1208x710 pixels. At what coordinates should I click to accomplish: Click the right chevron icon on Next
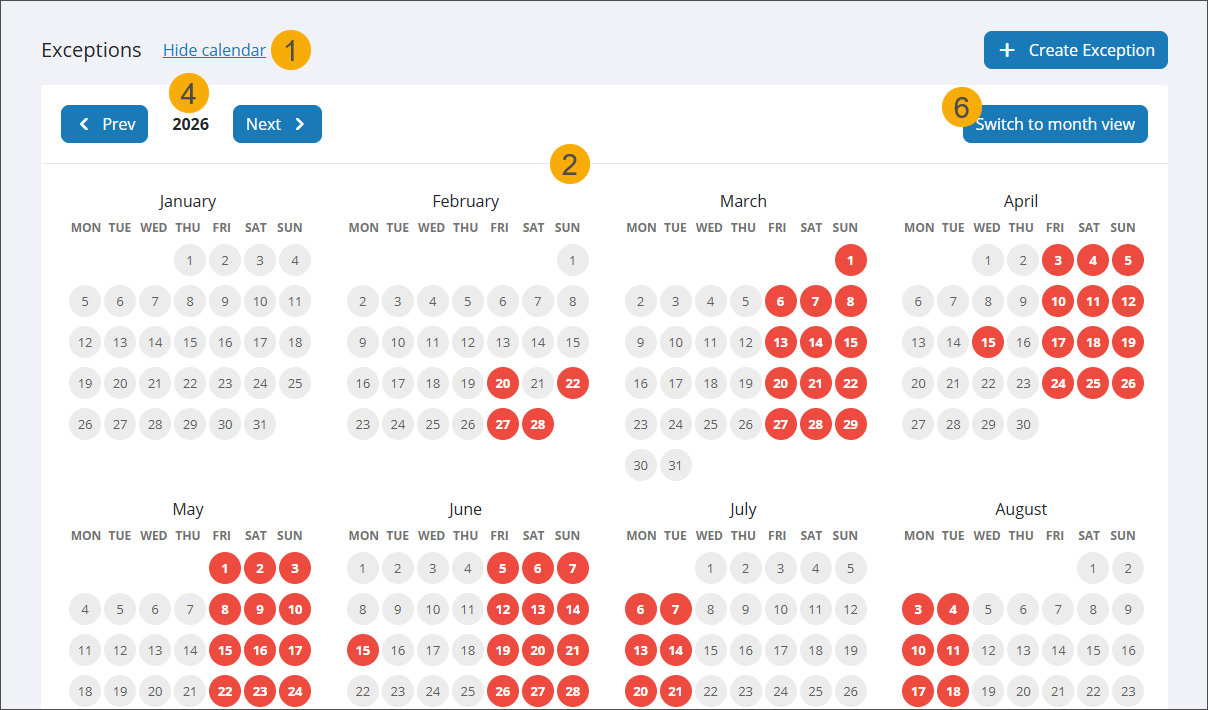tap(300, 124)
